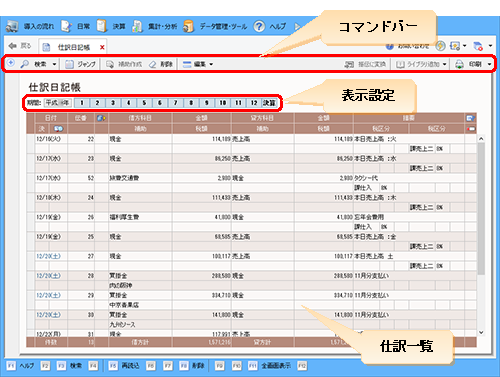The height and width of the screenshot is (377, 500).
Task: Close the 仕訳日記帳 tab
Action: click(102, 47)
